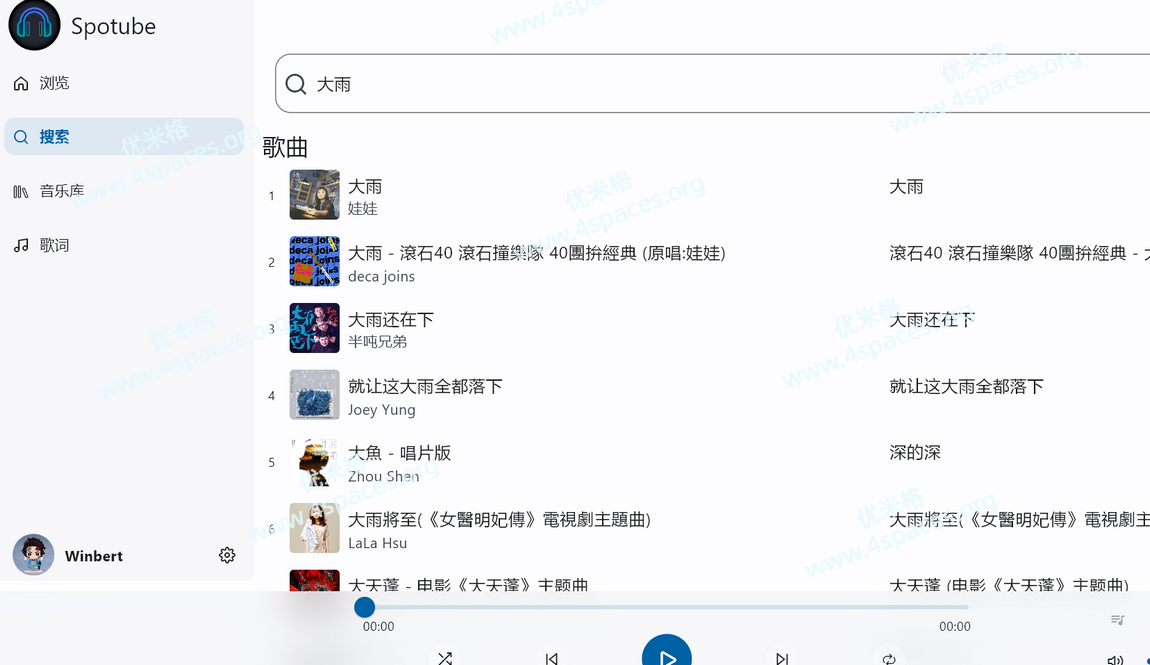Toggle repeat loop mode
This screenshot has width=1150, height=665.
click(x=889, y=658)
